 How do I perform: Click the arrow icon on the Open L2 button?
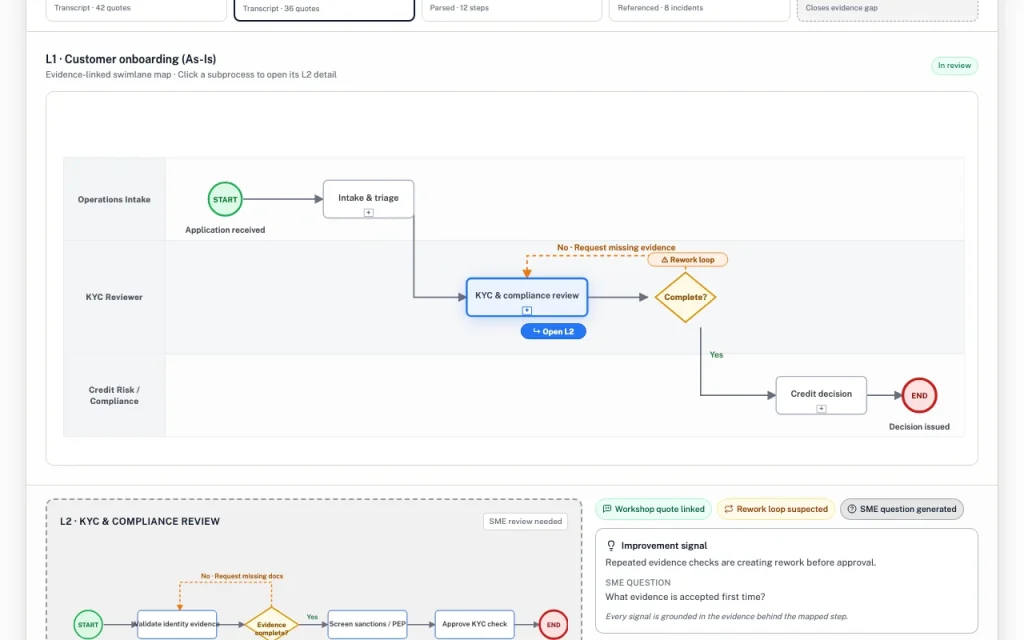point(536,331)
